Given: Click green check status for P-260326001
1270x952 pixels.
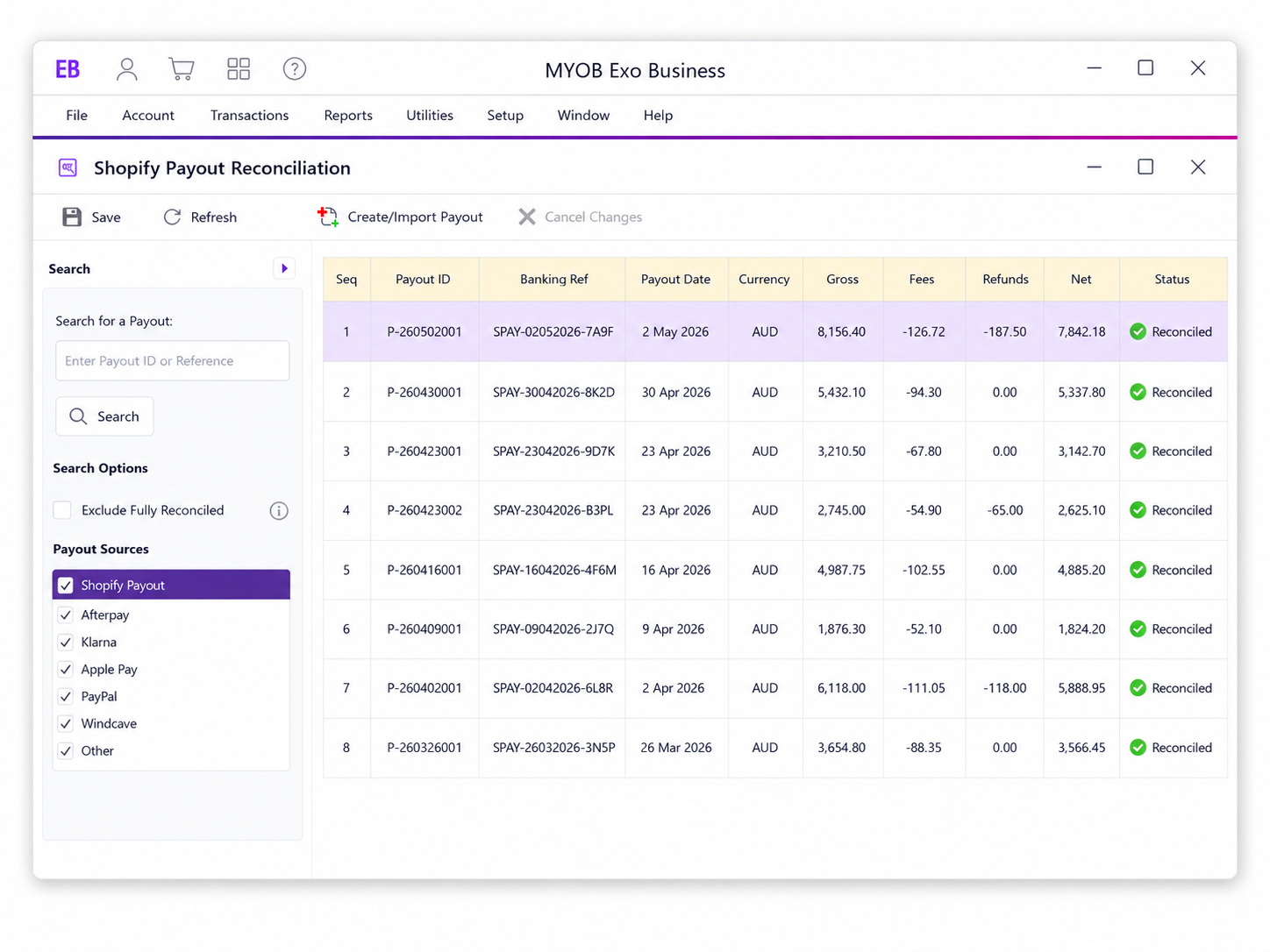Looking at the screenshot, I should [x=1138, y=748].
